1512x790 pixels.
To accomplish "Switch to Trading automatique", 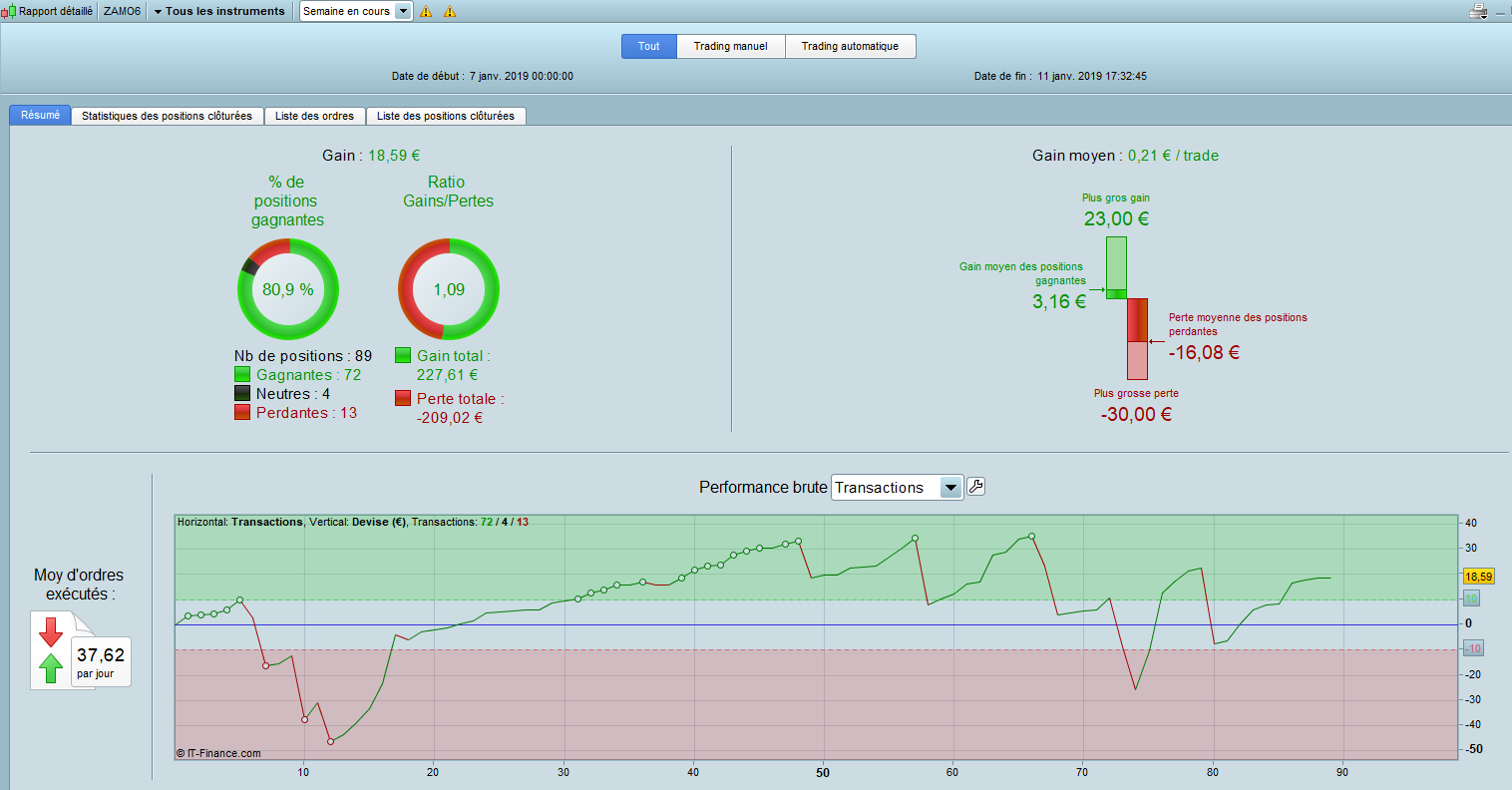I will (x=850, y=46).
